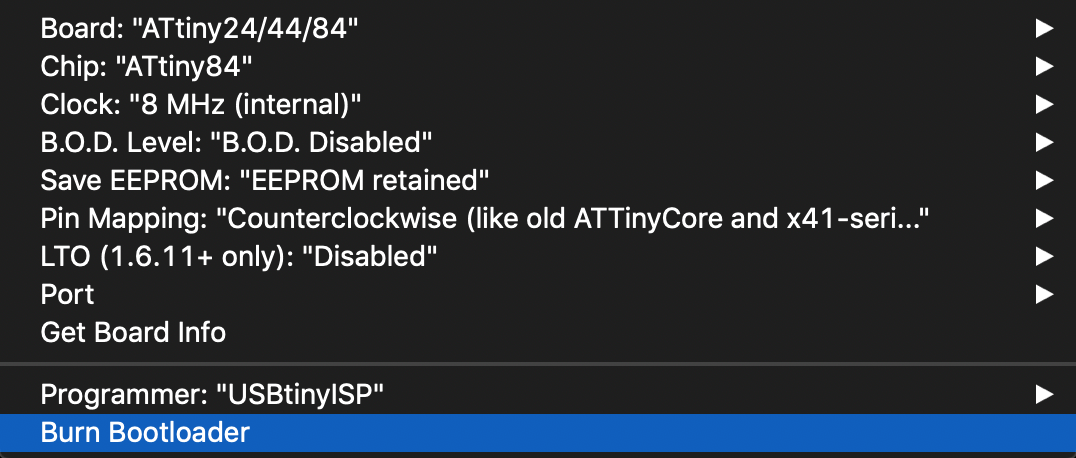
Task: Open the LTO (1.6.11+ only) entry
Action: pos(239,256)
